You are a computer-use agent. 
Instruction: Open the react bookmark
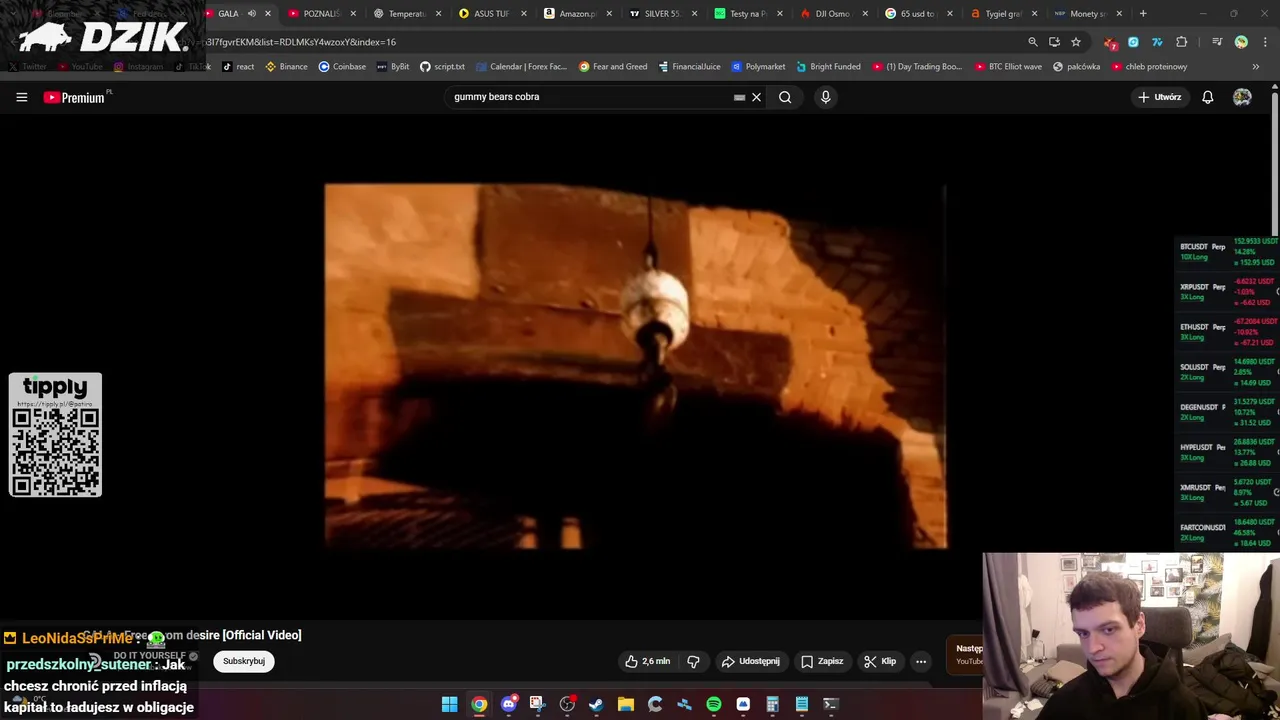click(x=238, y=67)
